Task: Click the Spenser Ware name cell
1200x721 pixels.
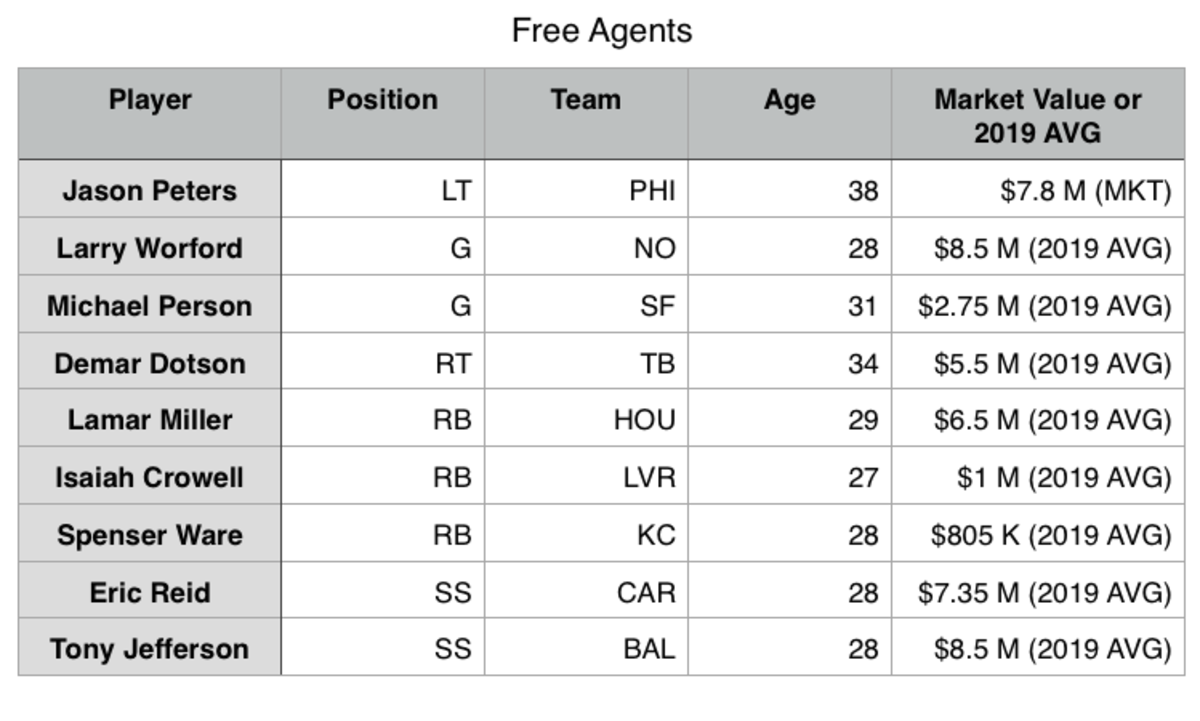Action: tap(150, 533)
